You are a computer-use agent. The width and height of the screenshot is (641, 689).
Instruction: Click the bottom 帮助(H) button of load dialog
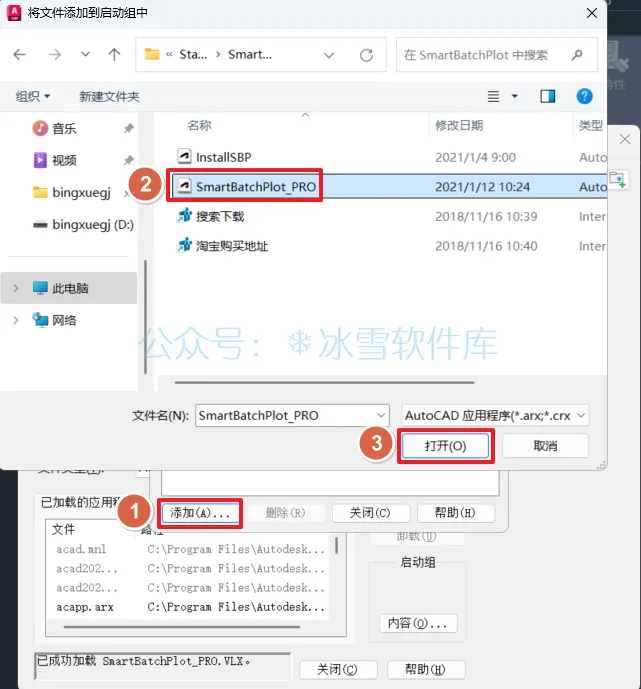(x=426, y=670)
